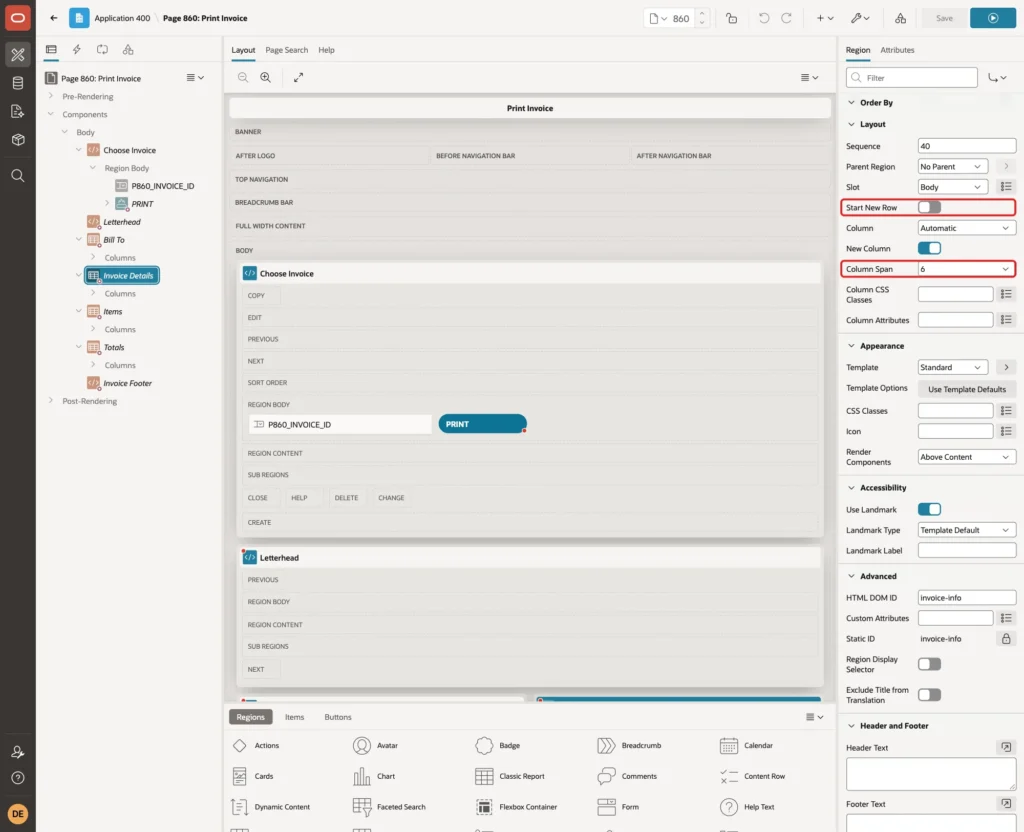Click lock icon beside Static ID
Viewport: 1024px width, 832px height.
[1006, 639]
